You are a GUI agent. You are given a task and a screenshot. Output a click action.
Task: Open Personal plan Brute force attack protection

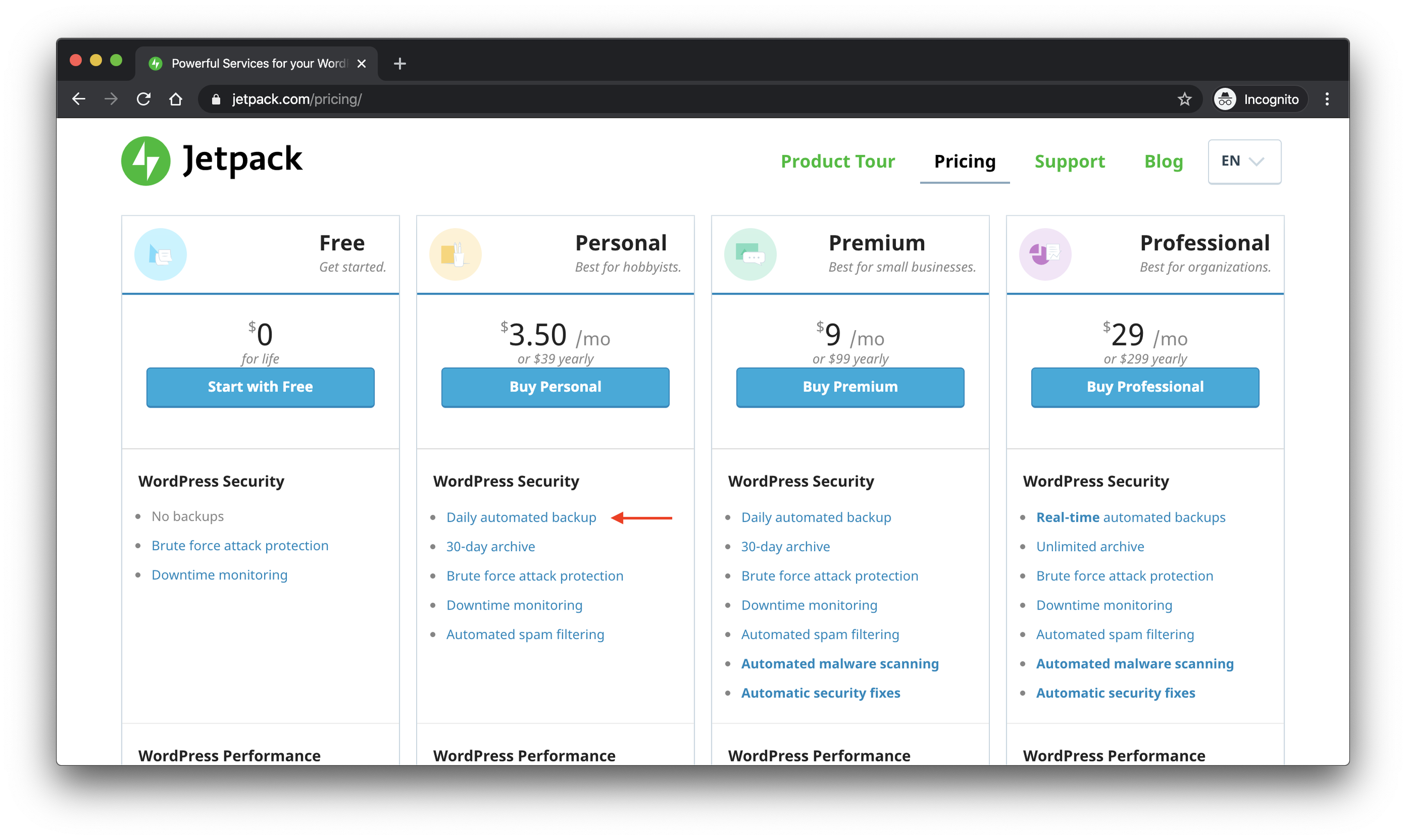pyautogui.click(x=534, y=575)
